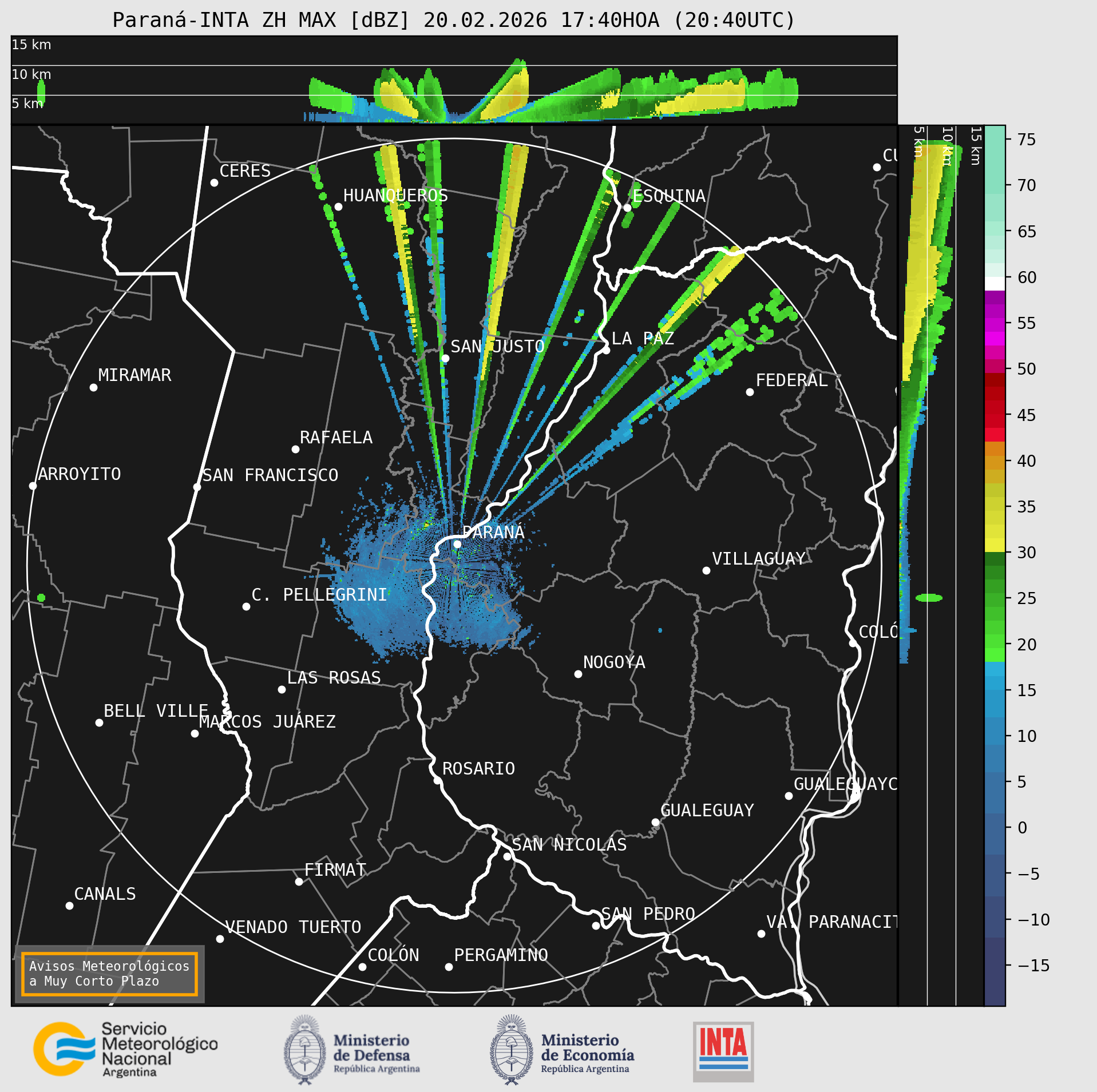1097x1092 pixels.
Task: Click the HUANQUEROS label
Action: [x=395, y=196]
